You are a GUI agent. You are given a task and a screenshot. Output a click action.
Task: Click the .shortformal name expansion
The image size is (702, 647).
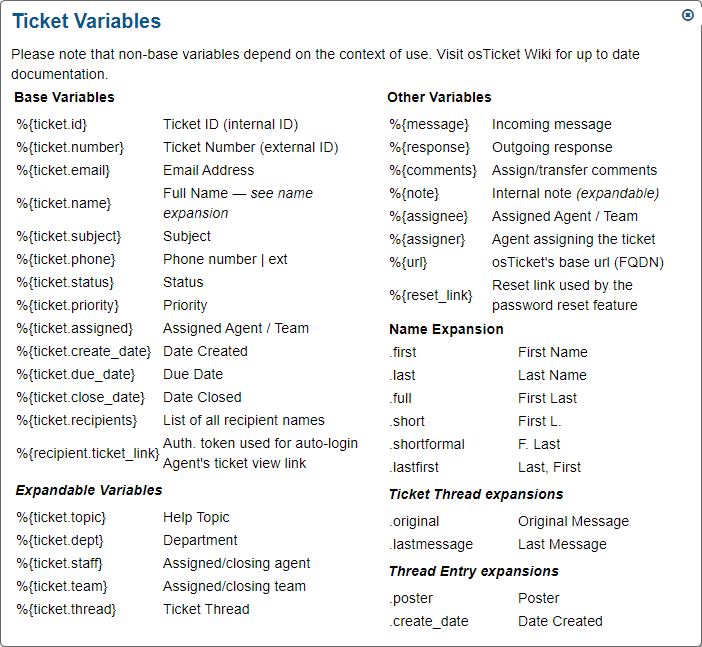click(x=427, y=444)
